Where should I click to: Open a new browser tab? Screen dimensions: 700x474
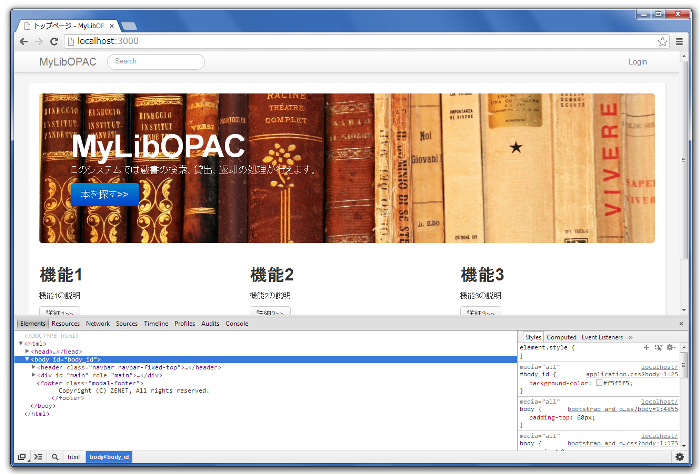129,26
